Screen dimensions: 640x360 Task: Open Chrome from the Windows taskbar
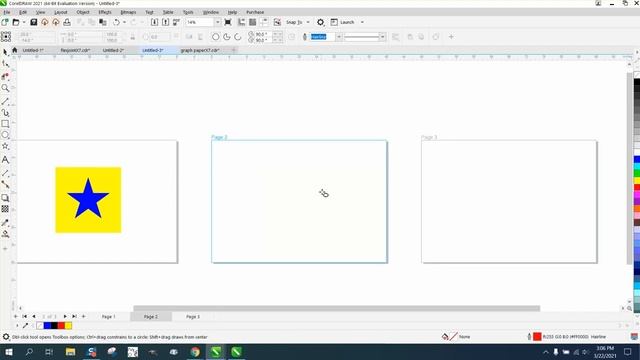point(195,352)
